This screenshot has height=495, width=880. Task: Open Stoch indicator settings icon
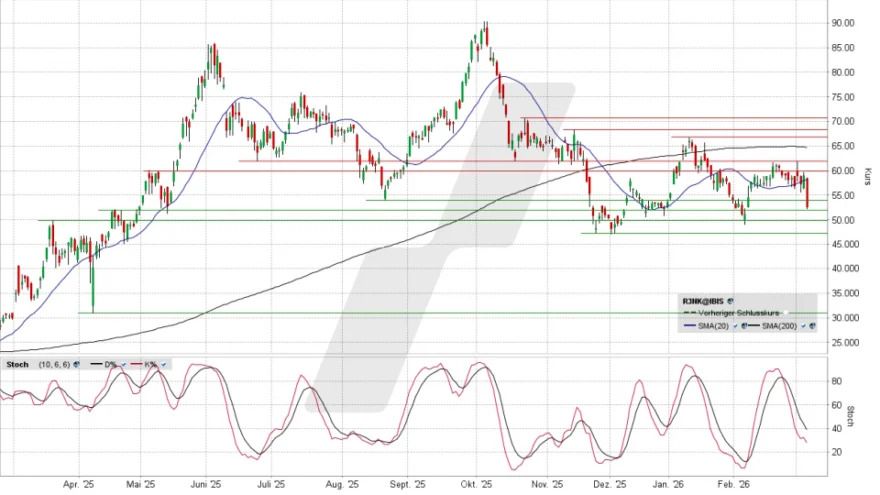pos(75,363)
